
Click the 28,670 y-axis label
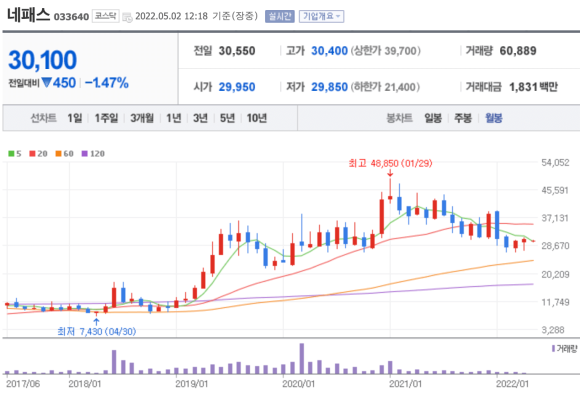pos(555,246)
